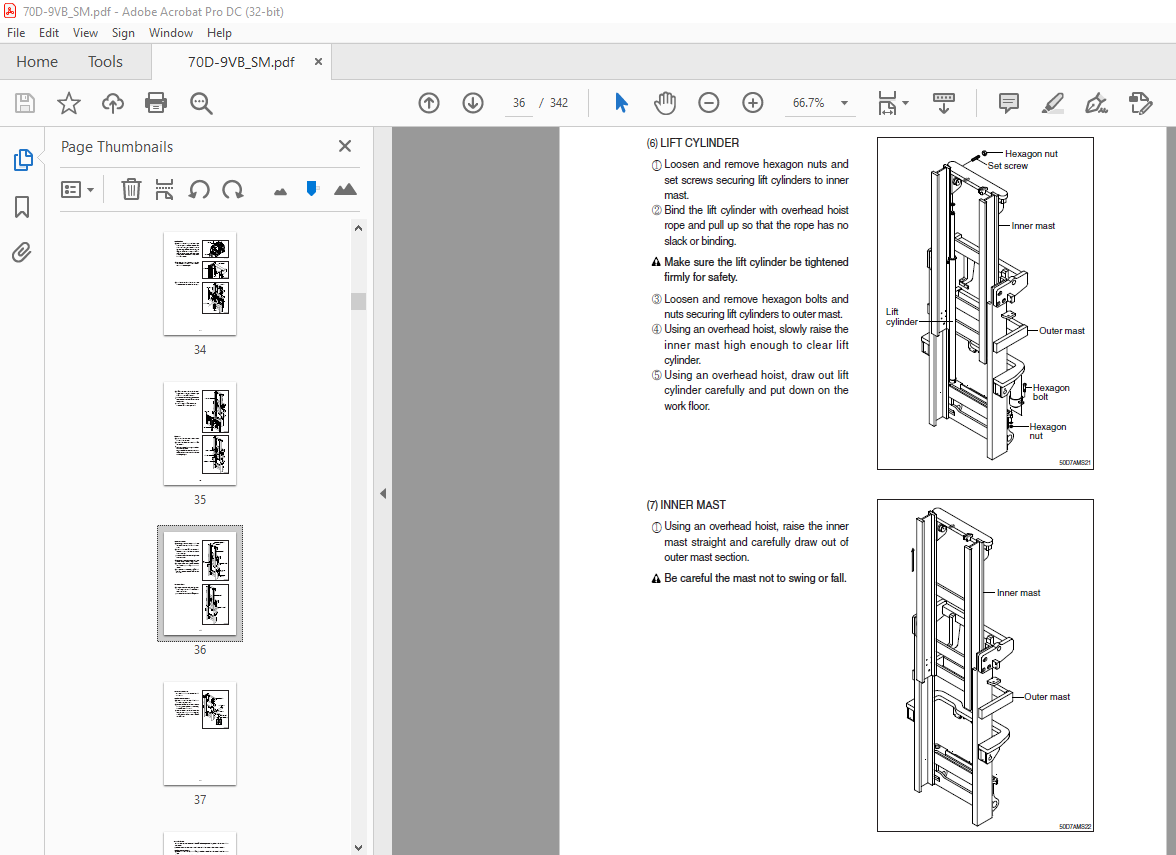Click the Fit page width icon
This screenshot has height=855, width=1176.
coord(887,103)
